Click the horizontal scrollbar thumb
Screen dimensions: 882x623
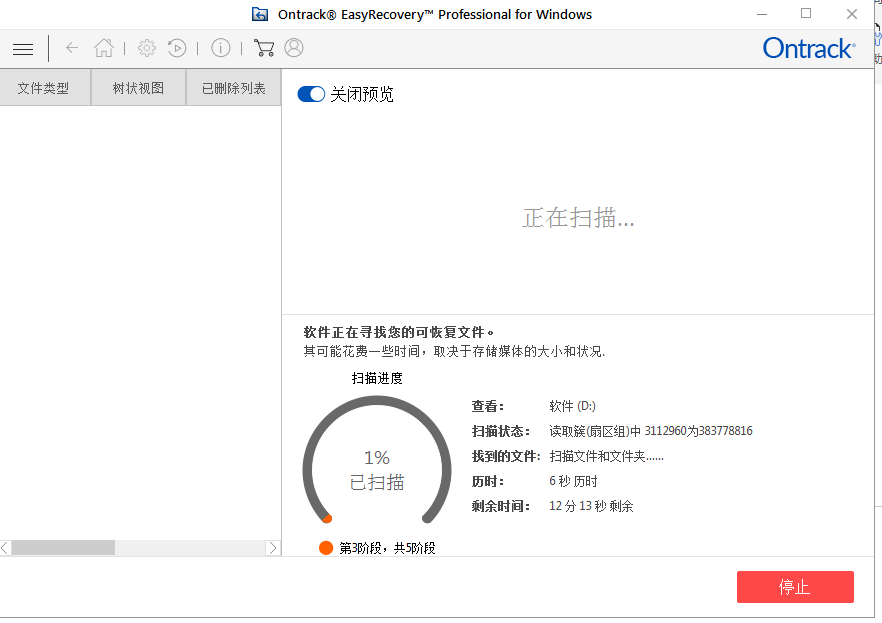pyautogui.click(x=63, y=548)
